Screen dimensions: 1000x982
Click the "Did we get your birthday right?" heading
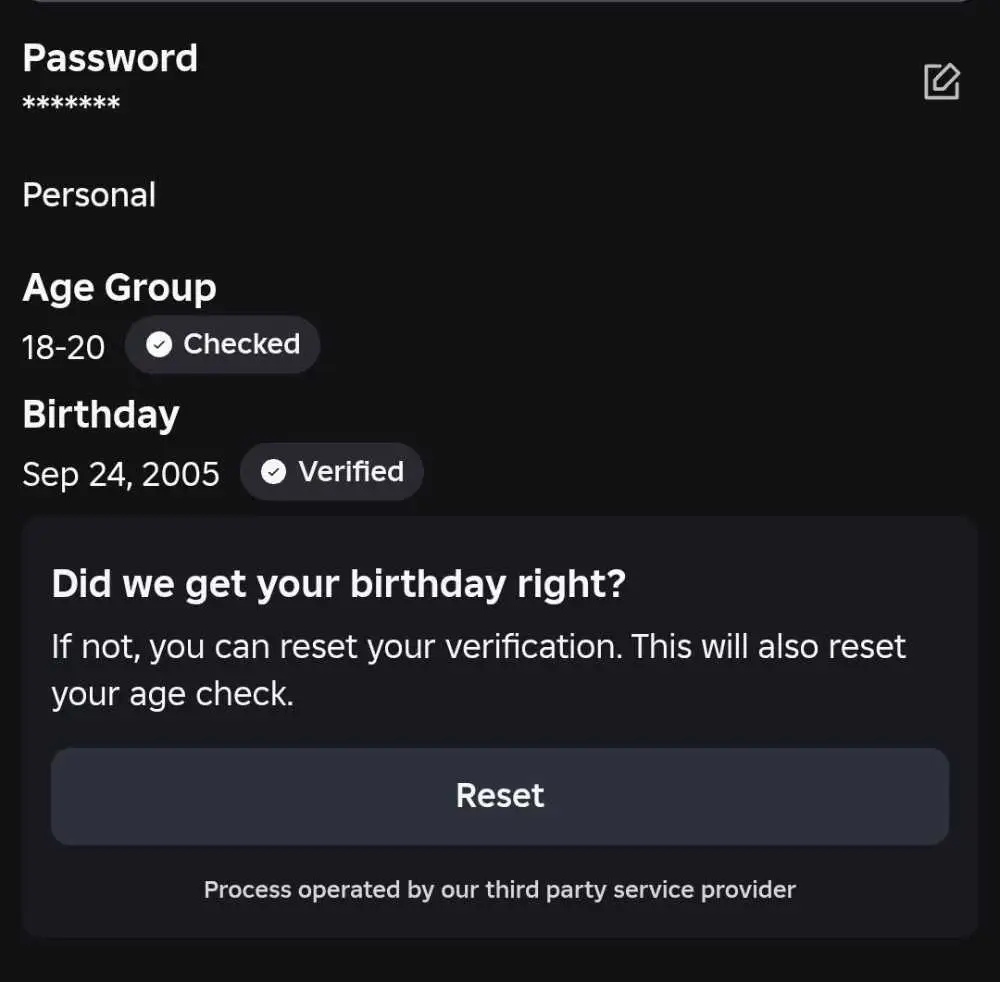339,584
